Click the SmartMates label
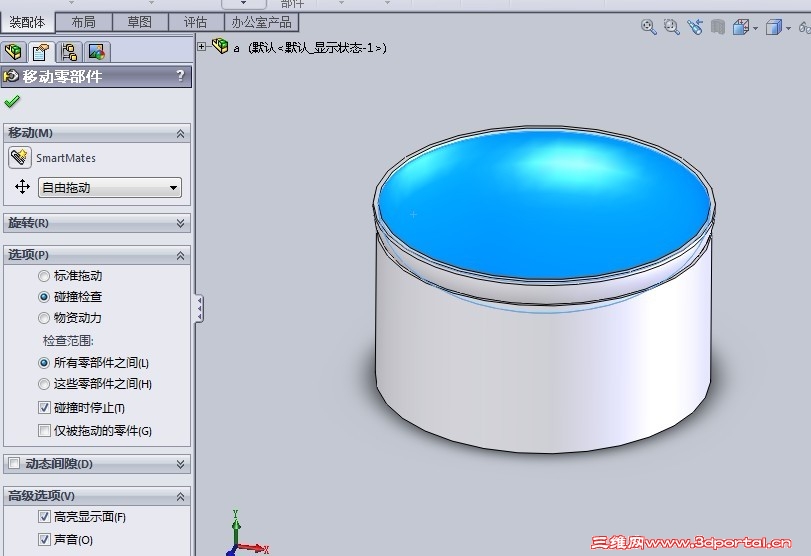The image size is (811, 556). click(66, 158)
